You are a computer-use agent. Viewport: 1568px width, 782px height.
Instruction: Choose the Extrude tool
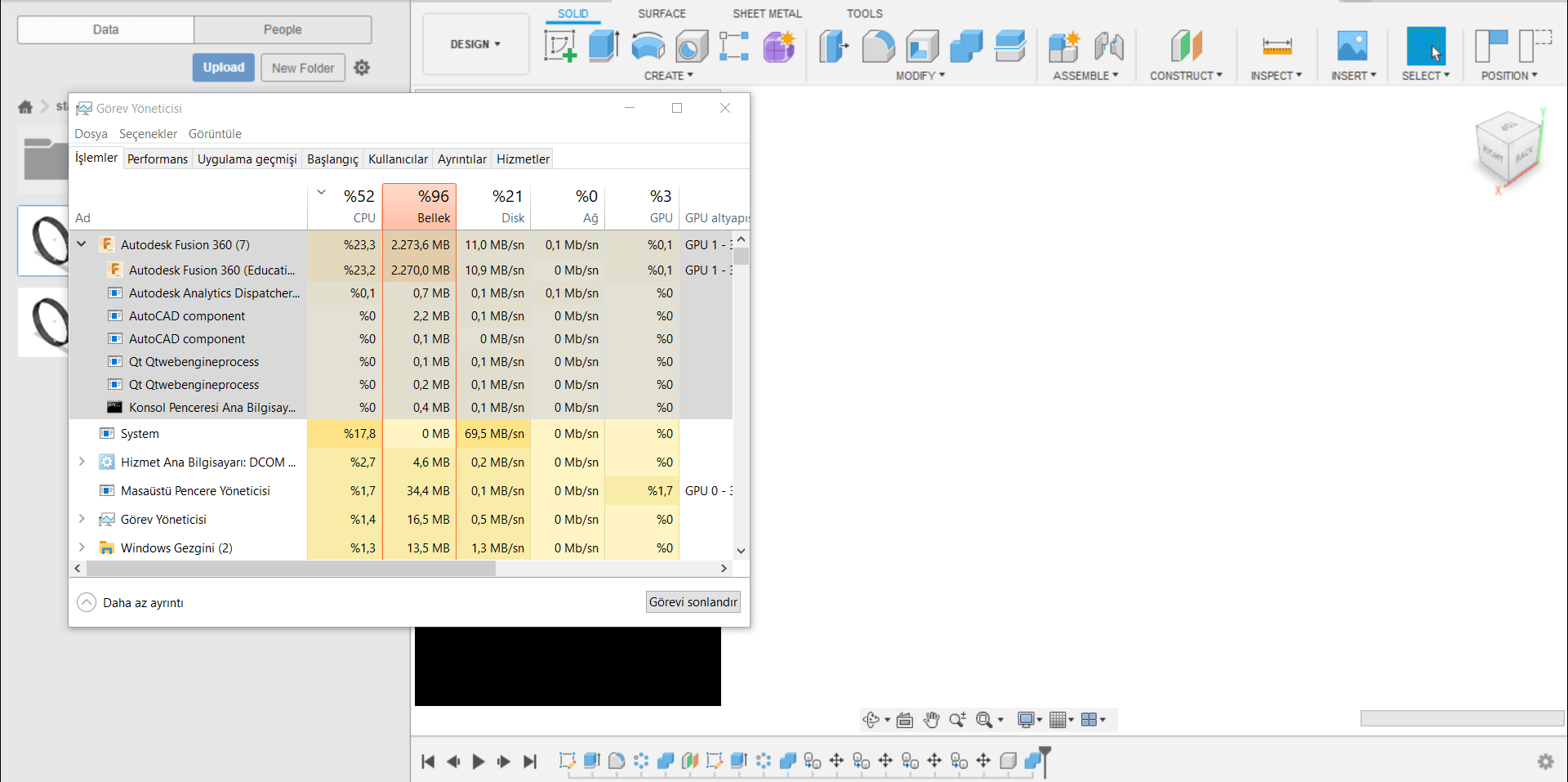604,46
